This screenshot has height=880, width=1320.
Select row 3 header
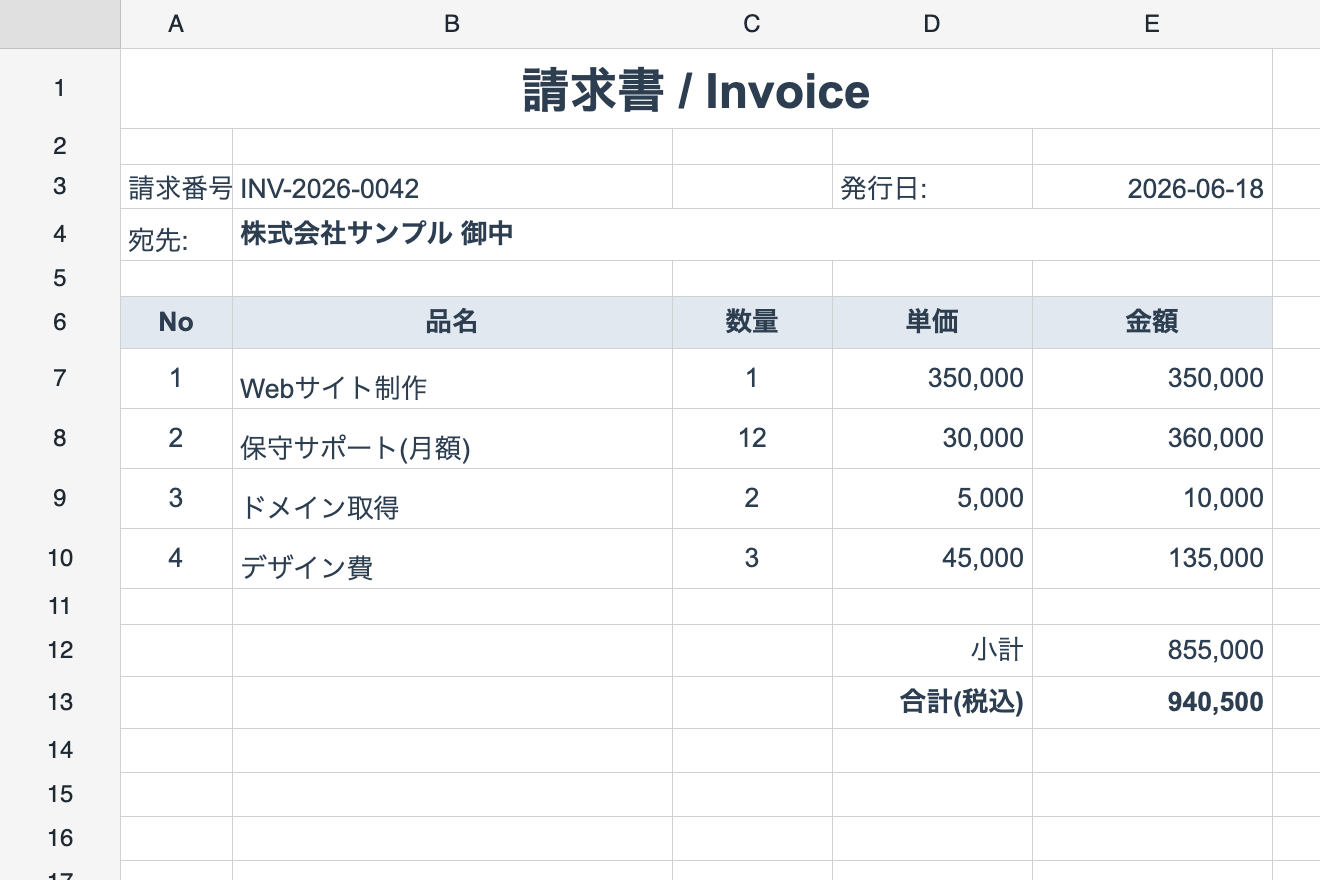pyautogui.click(x=60, y=186)
